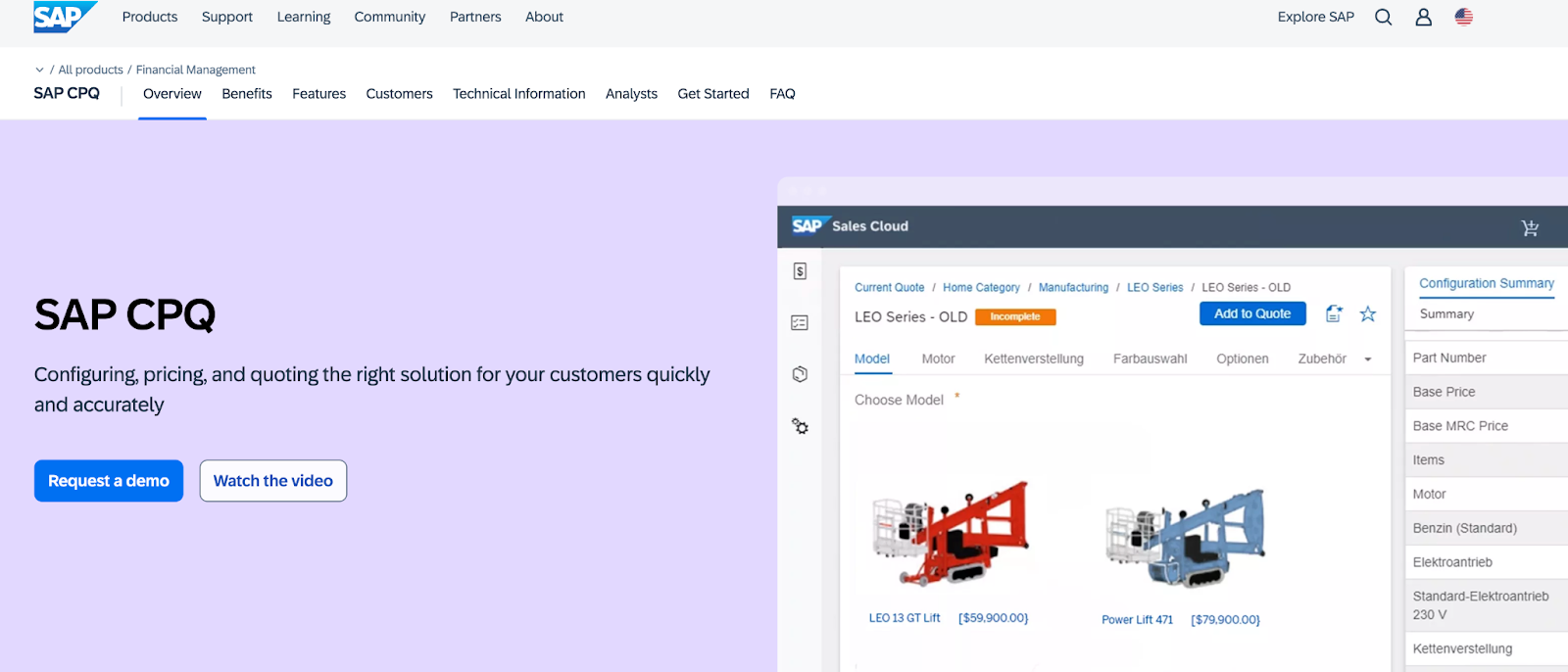Select the Overview tab

tap(172, 94)
